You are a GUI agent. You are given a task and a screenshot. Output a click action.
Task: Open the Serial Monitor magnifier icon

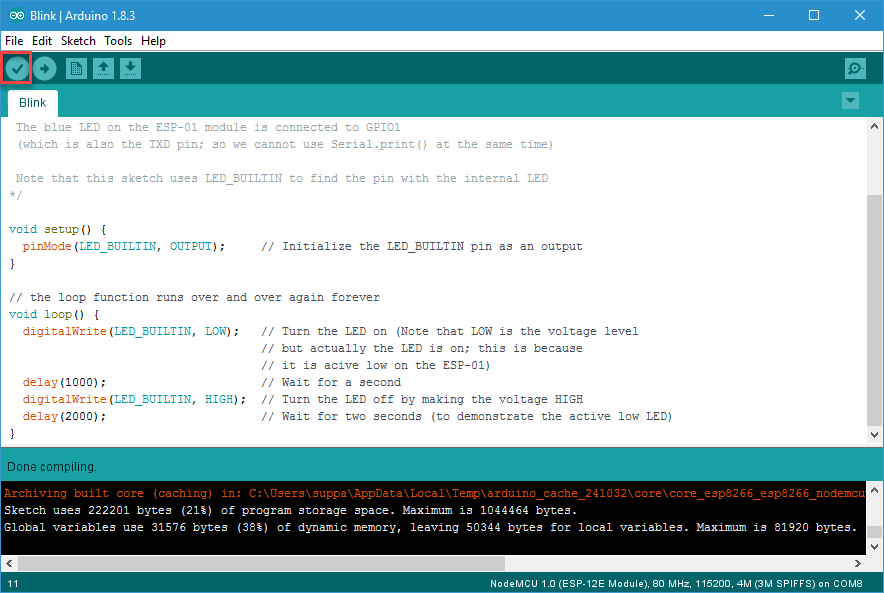(x=855, y=69)
